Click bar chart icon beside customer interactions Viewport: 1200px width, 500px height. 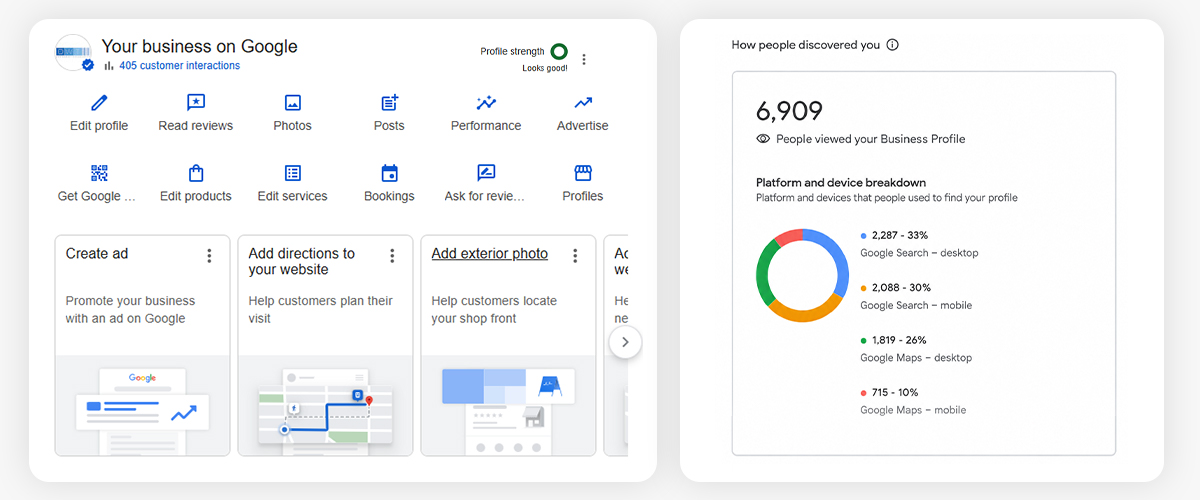coord(109,66)
